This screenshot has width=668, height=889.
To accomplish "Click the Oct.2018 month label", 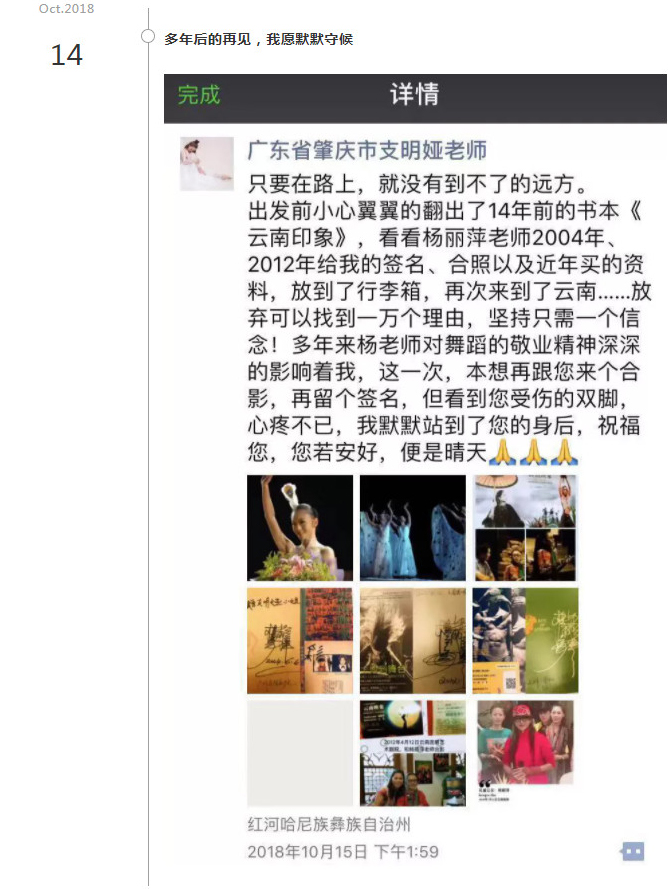I will click(66, 9).
